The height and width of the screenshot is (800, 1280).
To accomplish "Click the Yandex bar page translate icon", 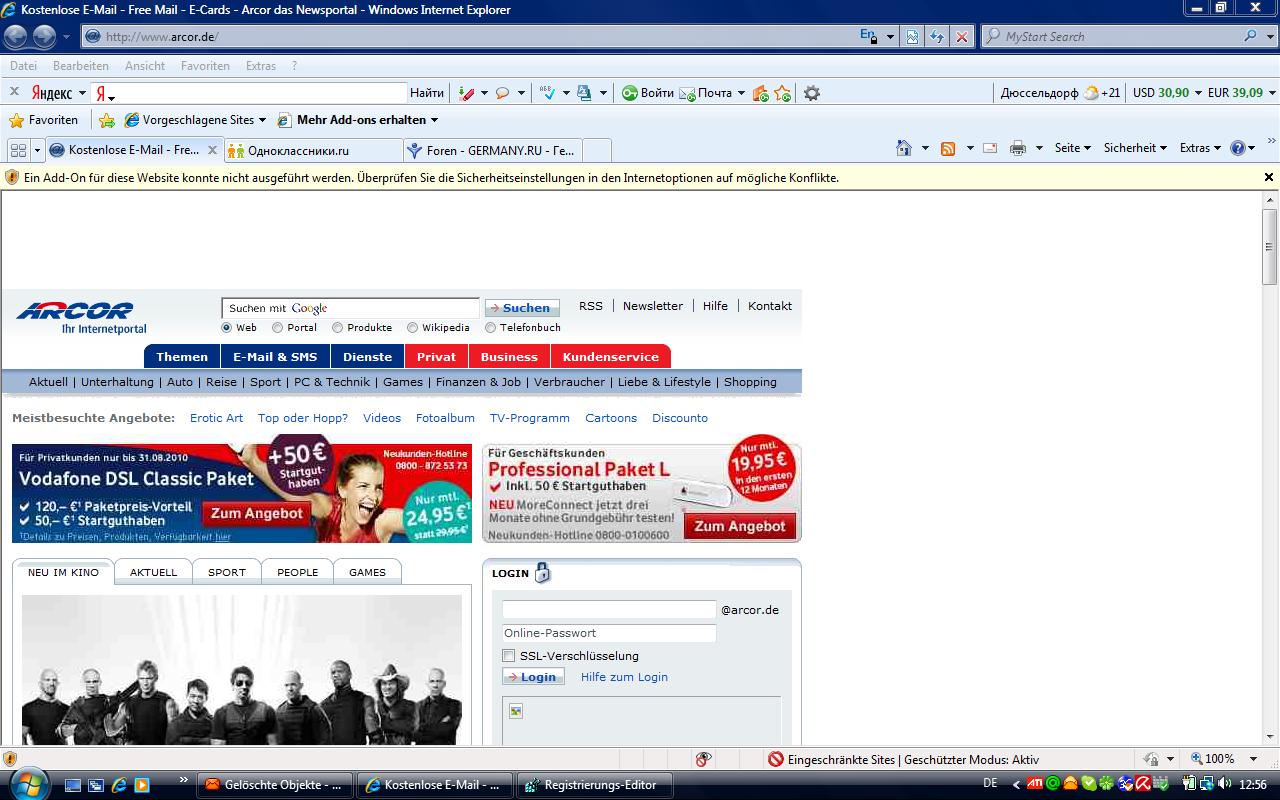I will point(584,93).
